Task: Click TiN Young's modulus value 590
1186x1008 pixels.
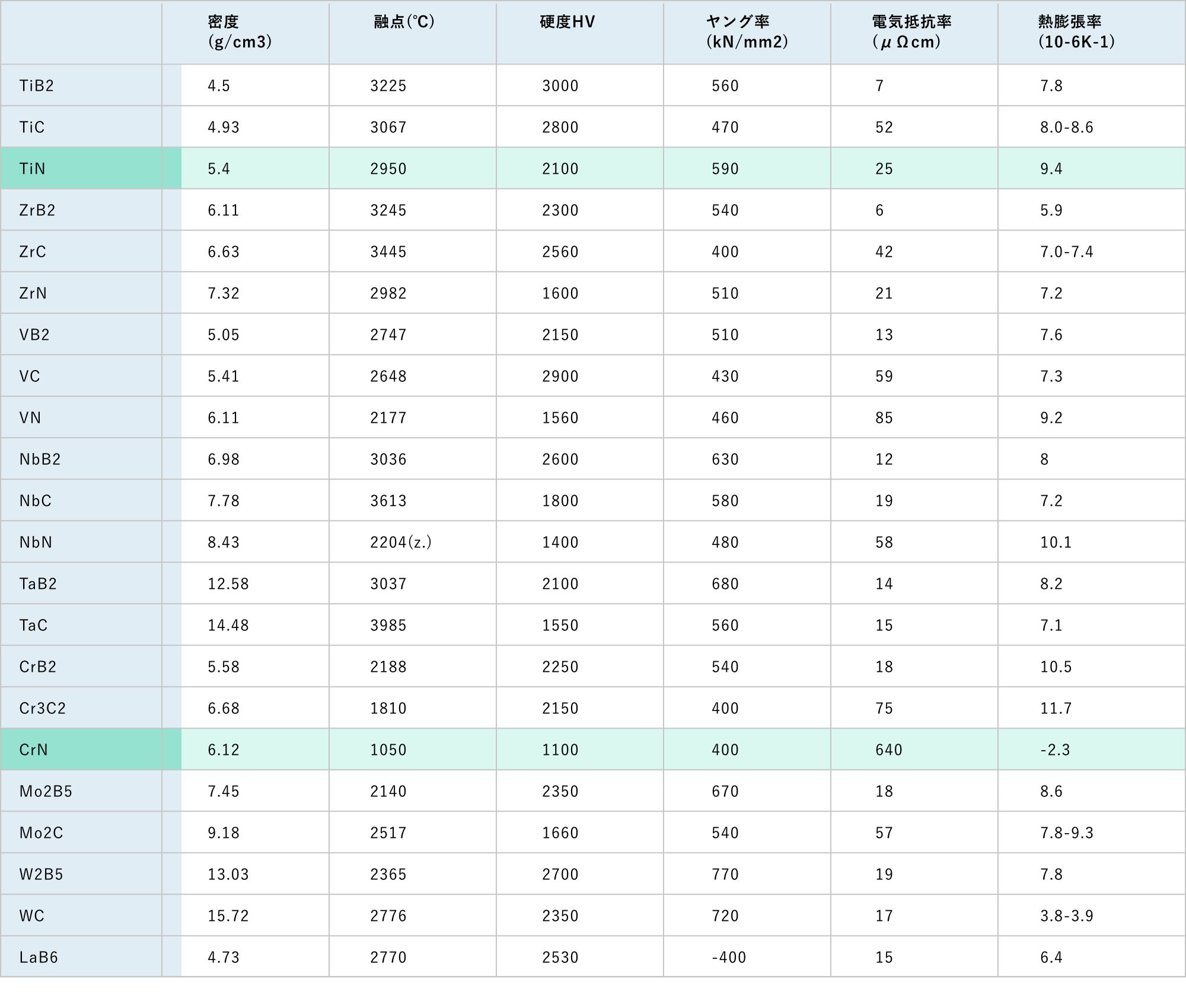Action: click(x=725, y=169)
